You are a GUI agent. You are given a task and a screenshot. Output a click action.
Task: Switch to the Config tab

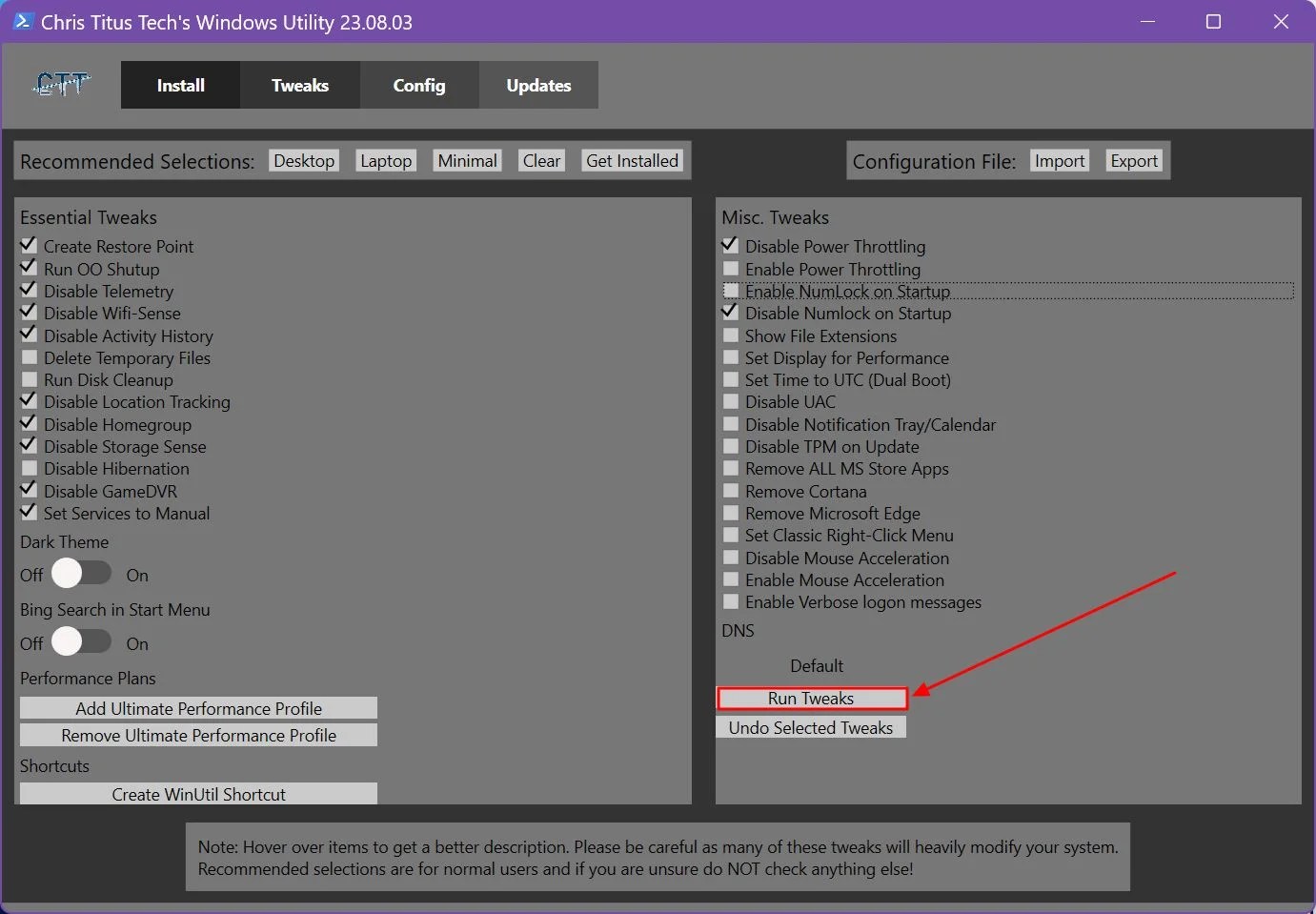click(x=418, y=85)
